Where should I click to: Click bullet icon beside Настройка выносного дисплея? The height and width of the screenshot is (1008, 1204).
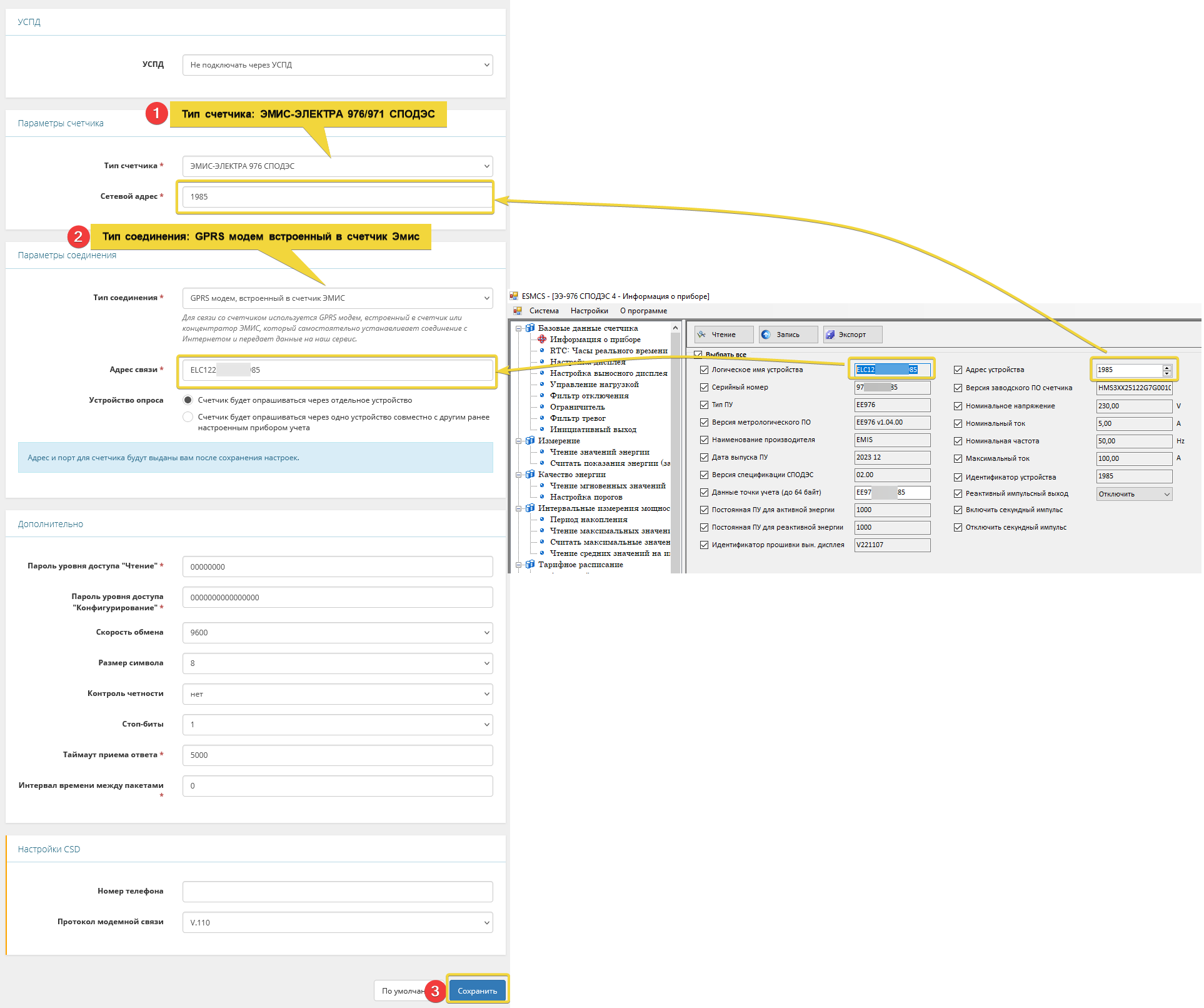542,373
